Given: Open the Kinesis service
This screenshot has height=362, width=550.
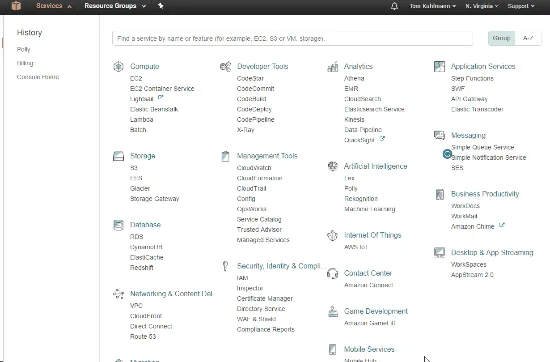Looking at the screenshot, I should click(354, 119).
